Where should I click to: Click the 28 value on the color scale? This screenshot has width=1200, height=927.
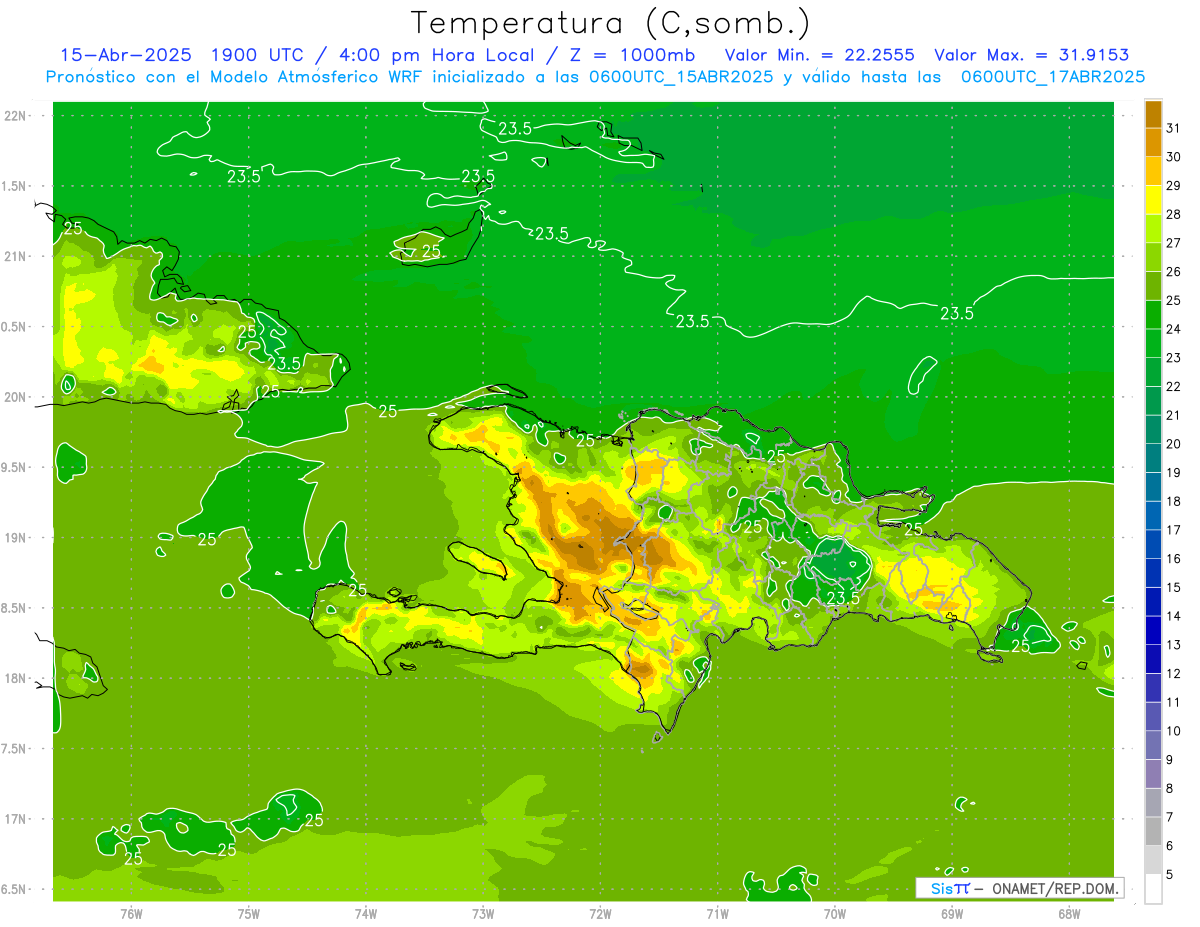coord(1174,215)
